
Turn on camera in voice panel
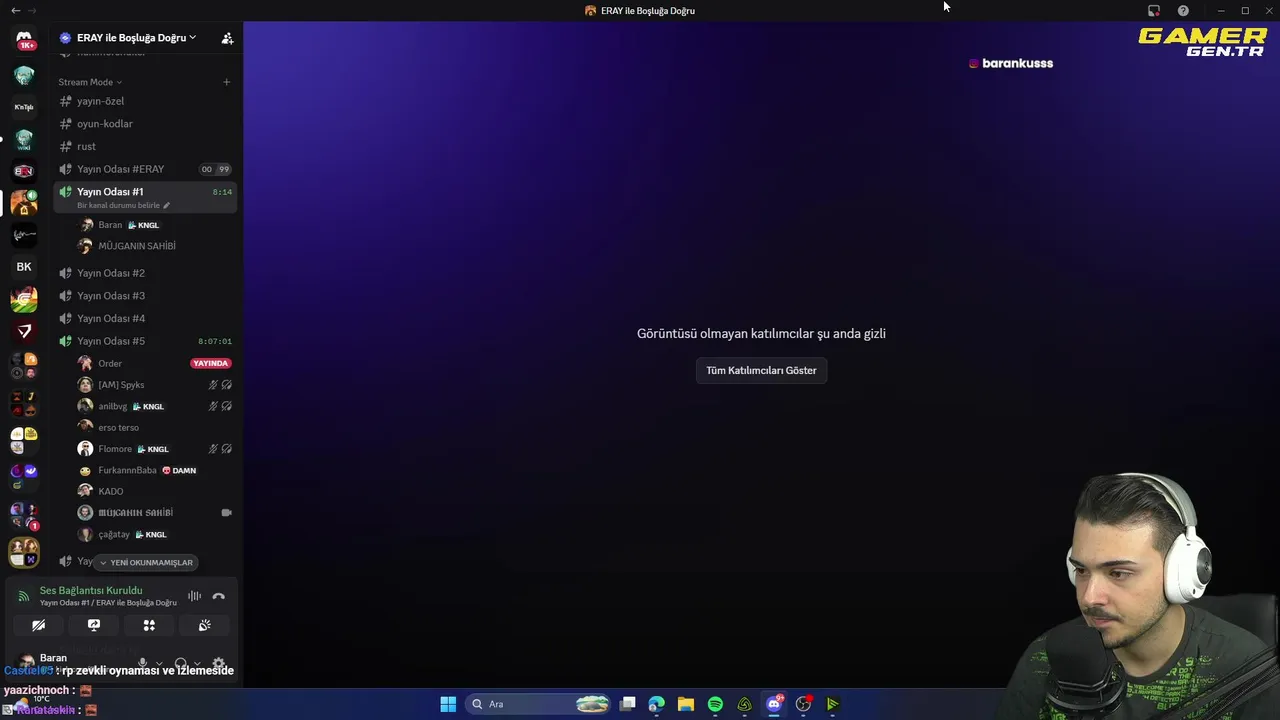pos(38,625)
